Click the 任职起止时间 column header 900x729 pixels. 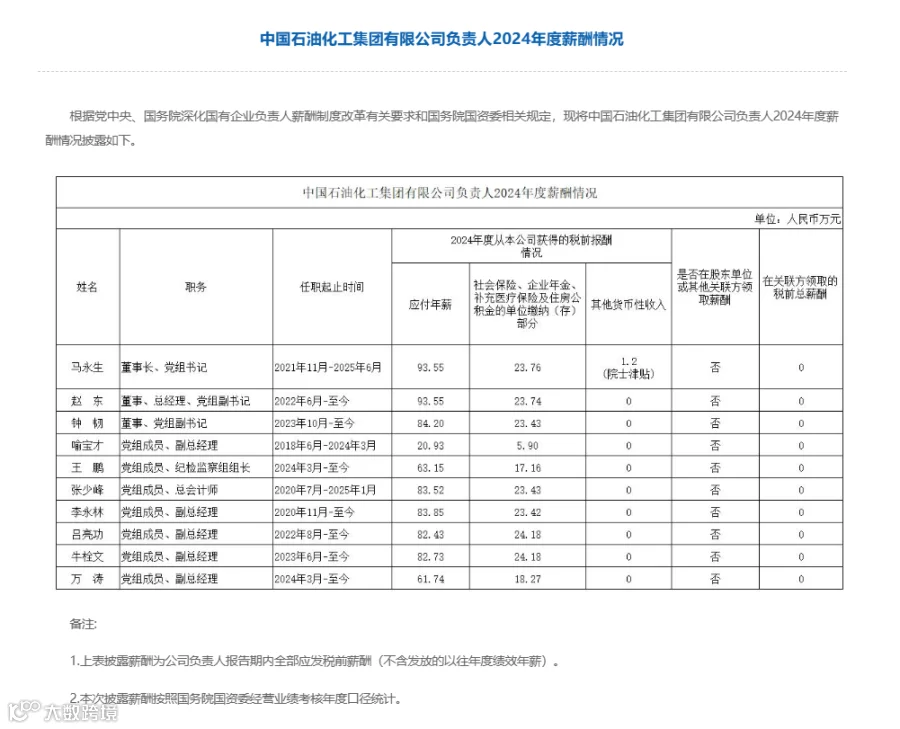click(x=332, y=287)
